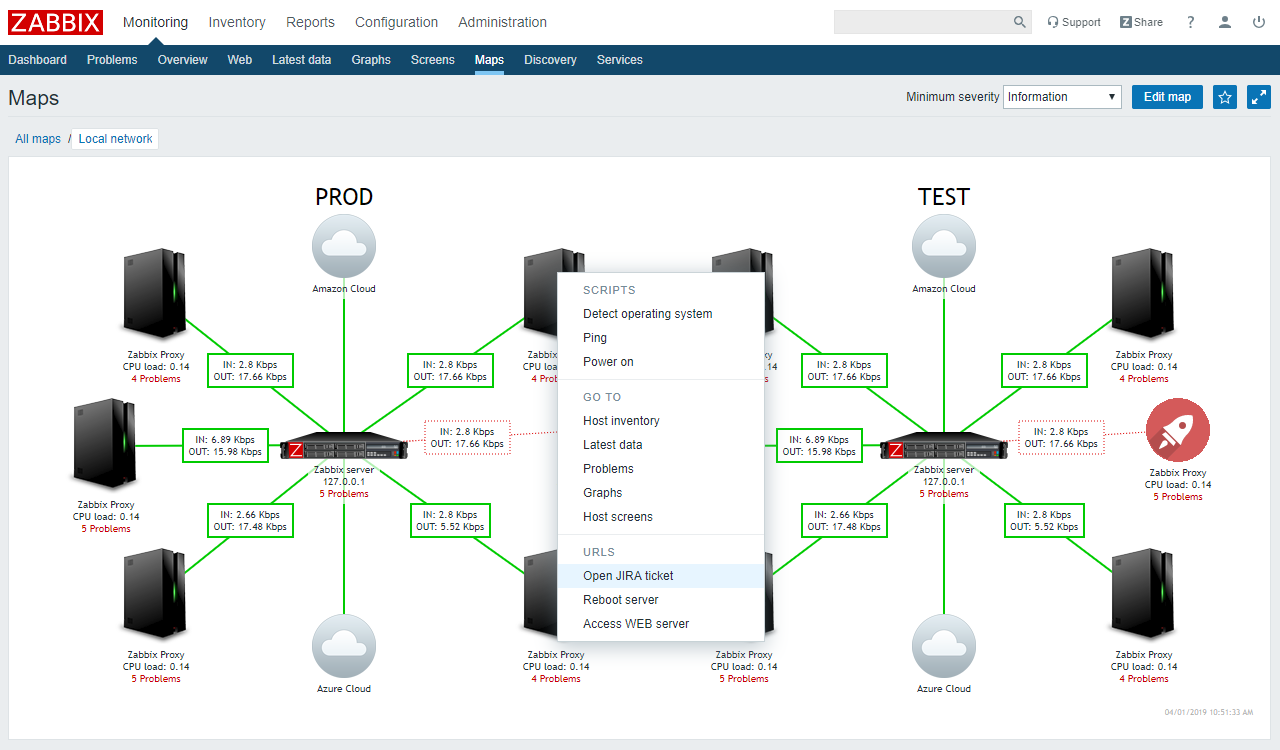1280x750 pixels.
Task: Select Reboot server URL
Action: click(x=661, y=600)
